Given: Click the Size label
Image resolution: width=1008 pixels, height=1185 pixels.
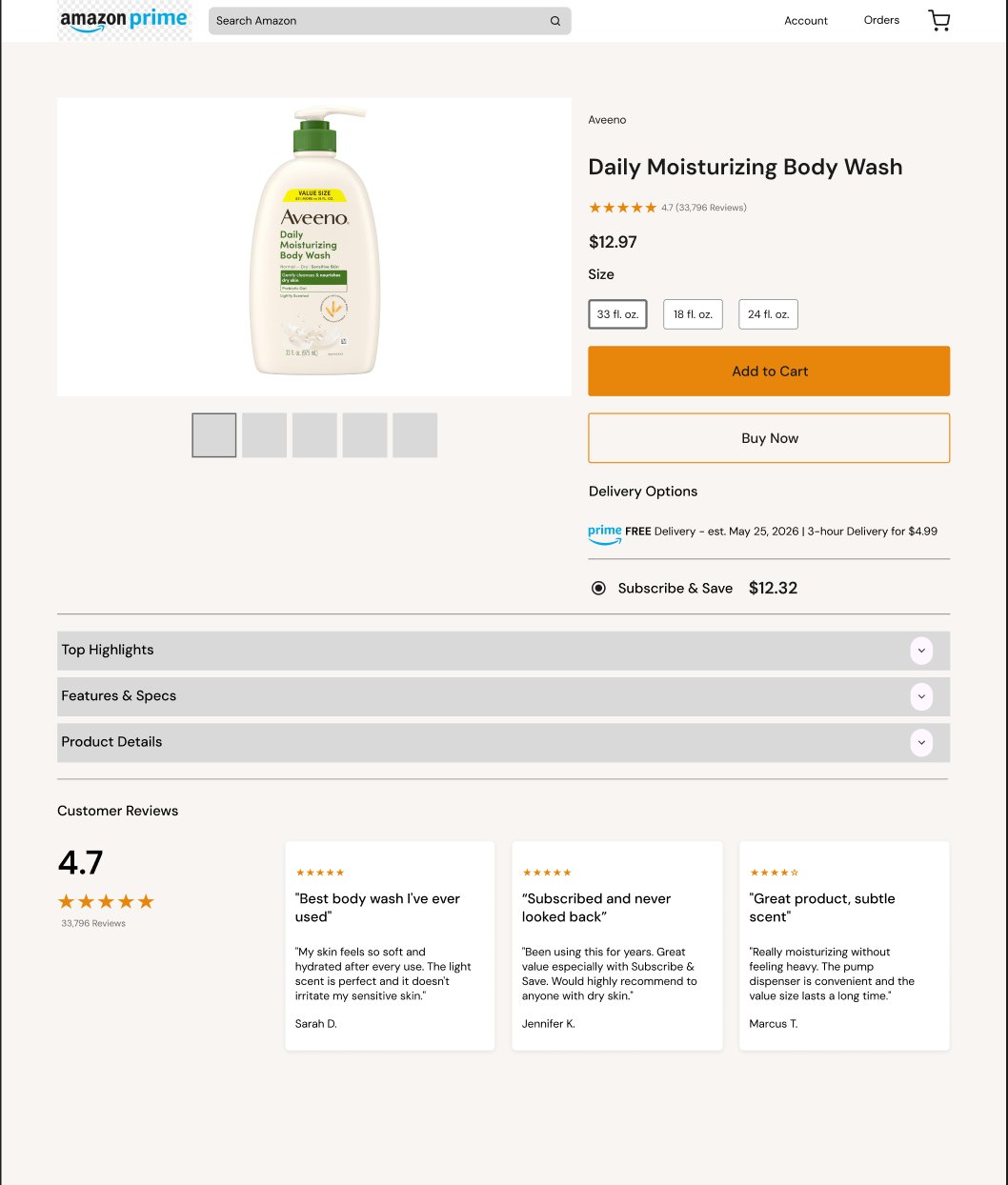Looking at the screenshot, I should pyautogui.click(x=601, y=274).
